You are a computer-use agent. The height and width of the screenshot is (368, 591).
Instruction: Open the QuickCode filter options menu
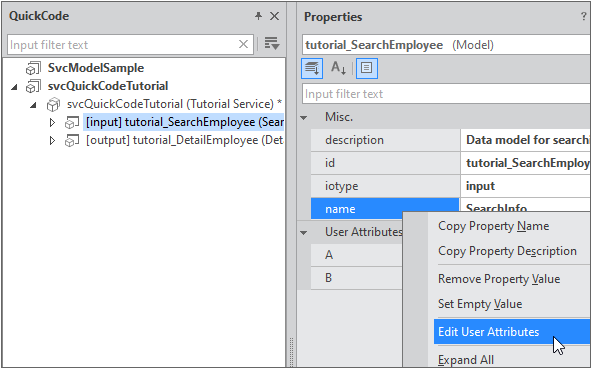272,44
